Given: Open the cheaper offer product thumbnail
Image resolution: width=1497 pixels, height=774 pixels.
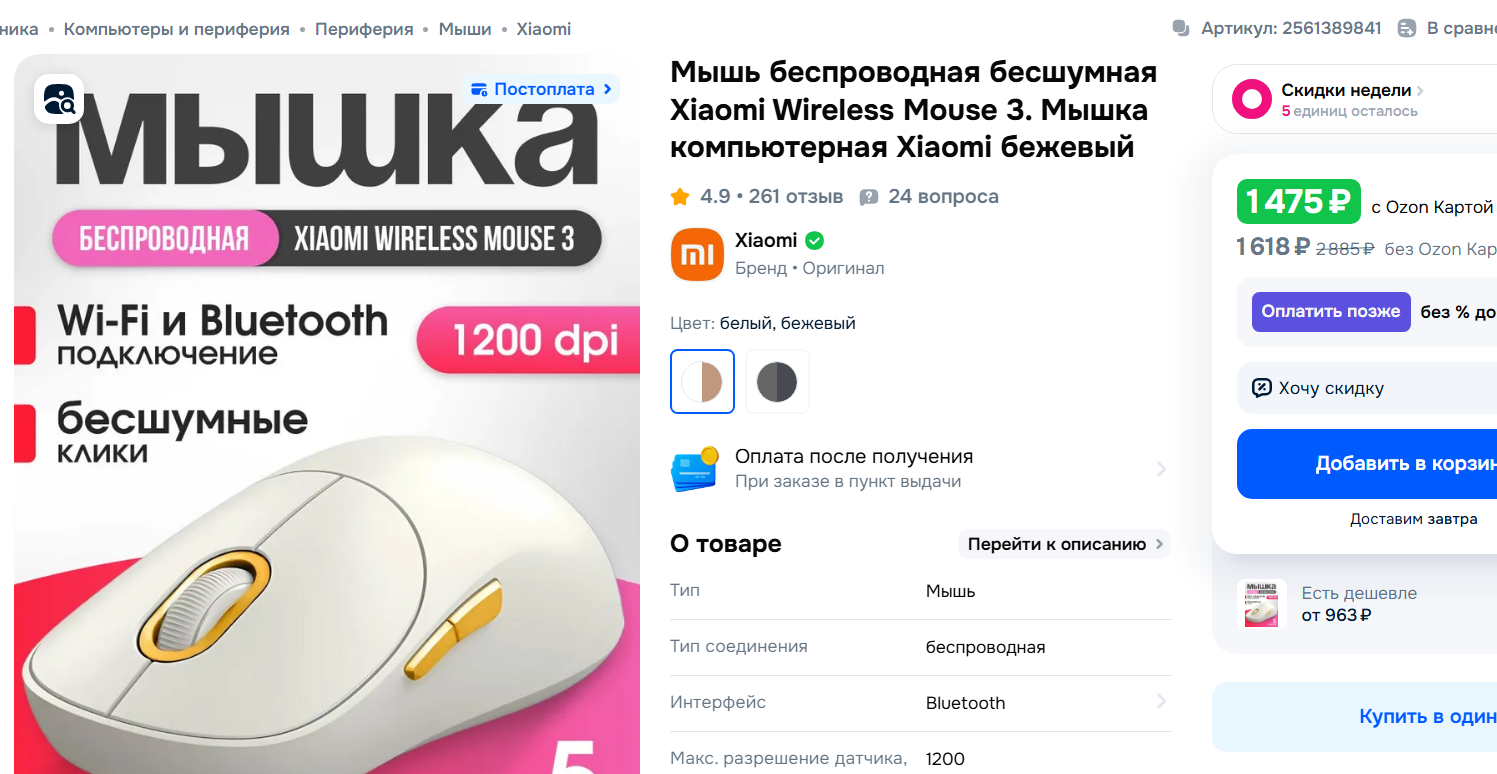Looking at the screenshot, I should [1261, 603].
